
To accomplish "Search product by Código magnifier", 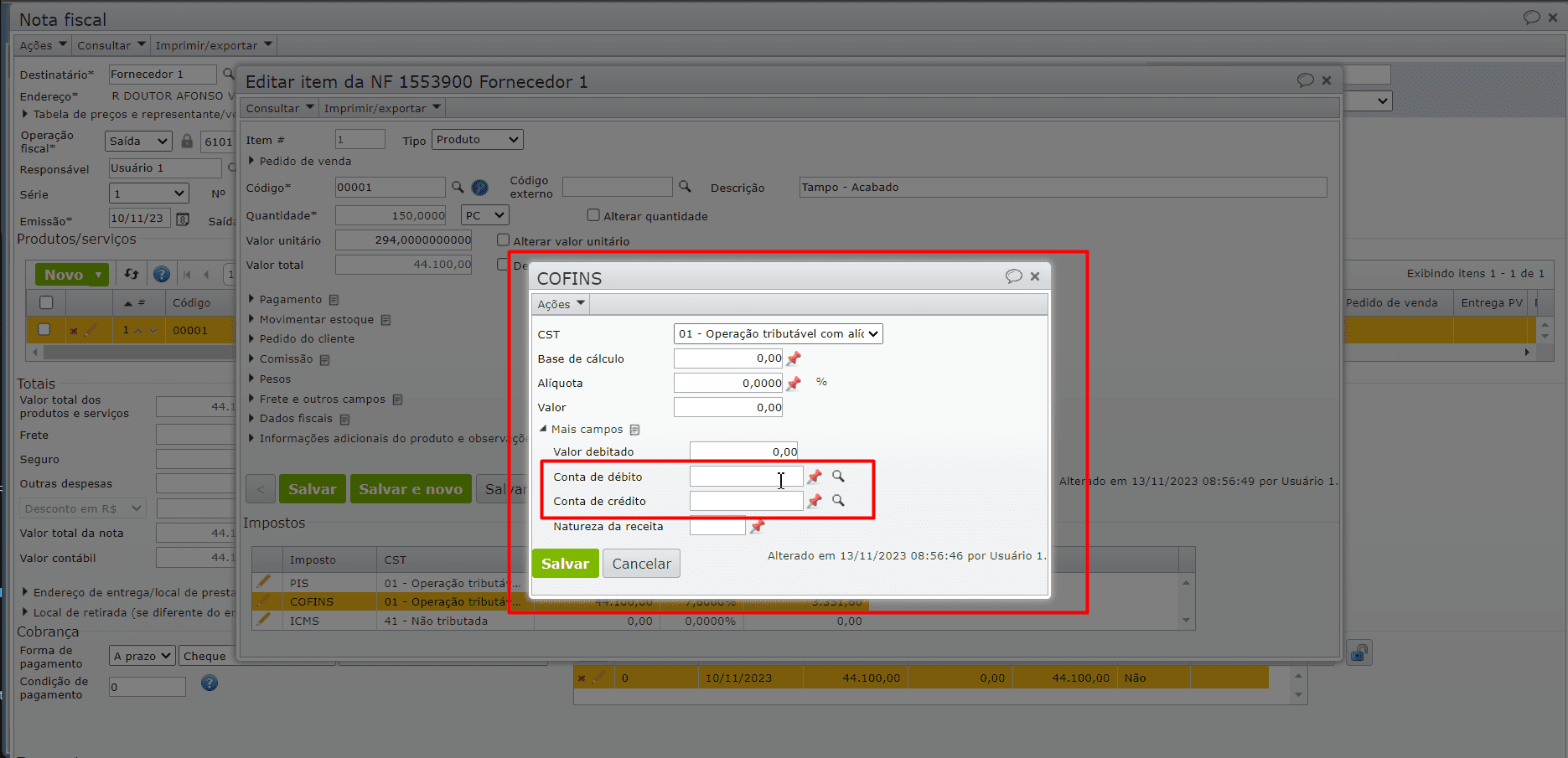I will (458, 187).
